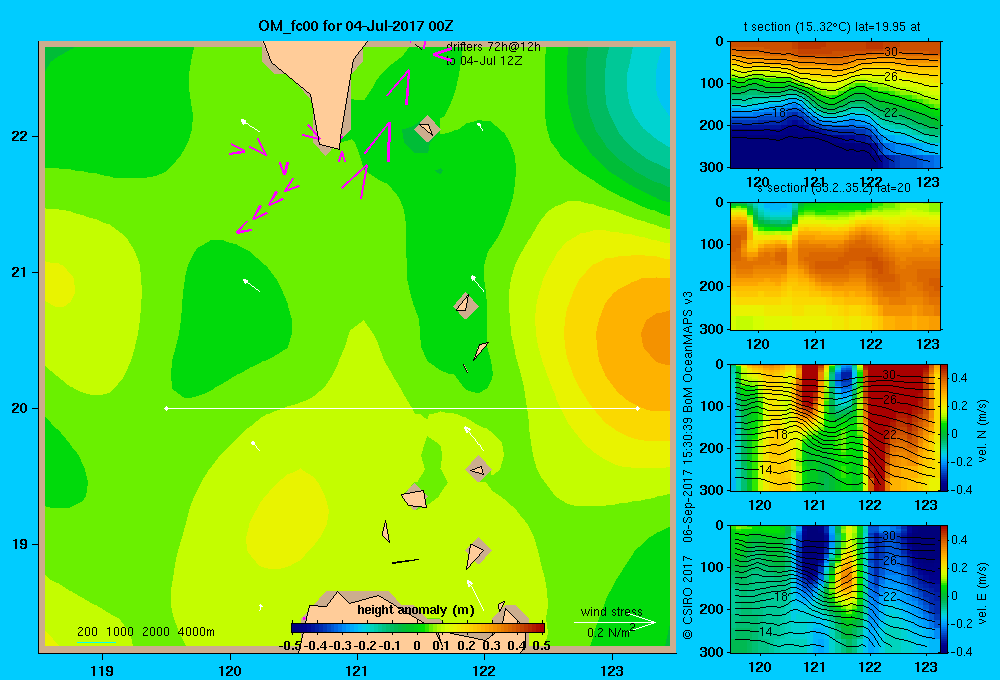Click the 'height anomaly (m)' colorbar title
Viewport: 1000px width, 680px height.
click(416, 610)
